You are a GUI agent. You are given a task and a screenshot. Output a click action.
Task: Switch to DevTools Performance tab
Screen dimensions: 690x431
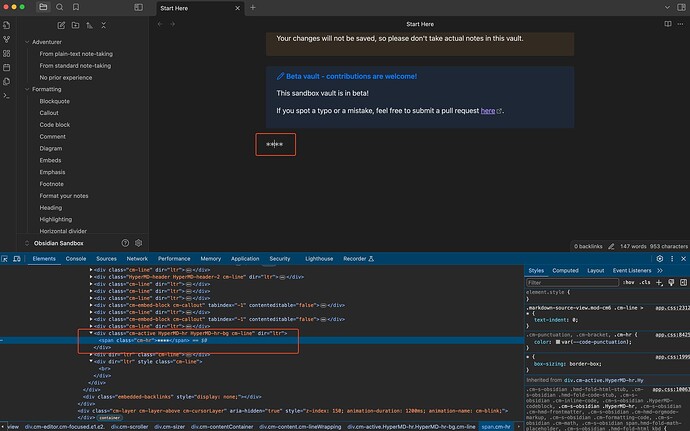click(174, 259)
